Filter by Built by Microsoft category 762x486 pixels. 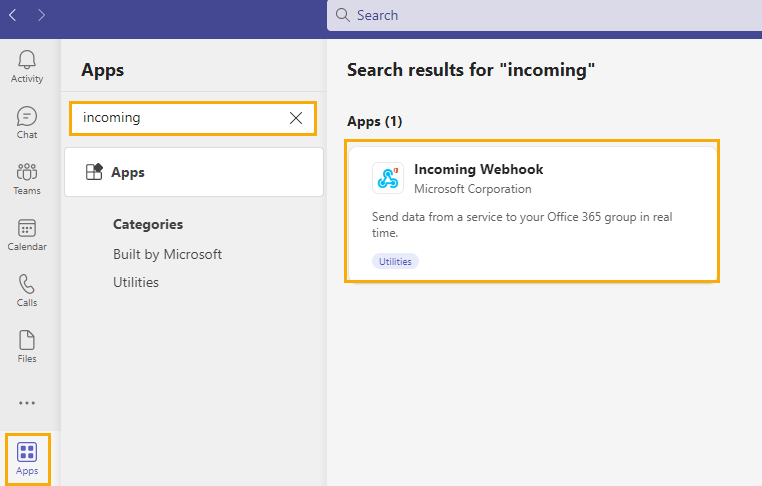(x=167, y=254)
